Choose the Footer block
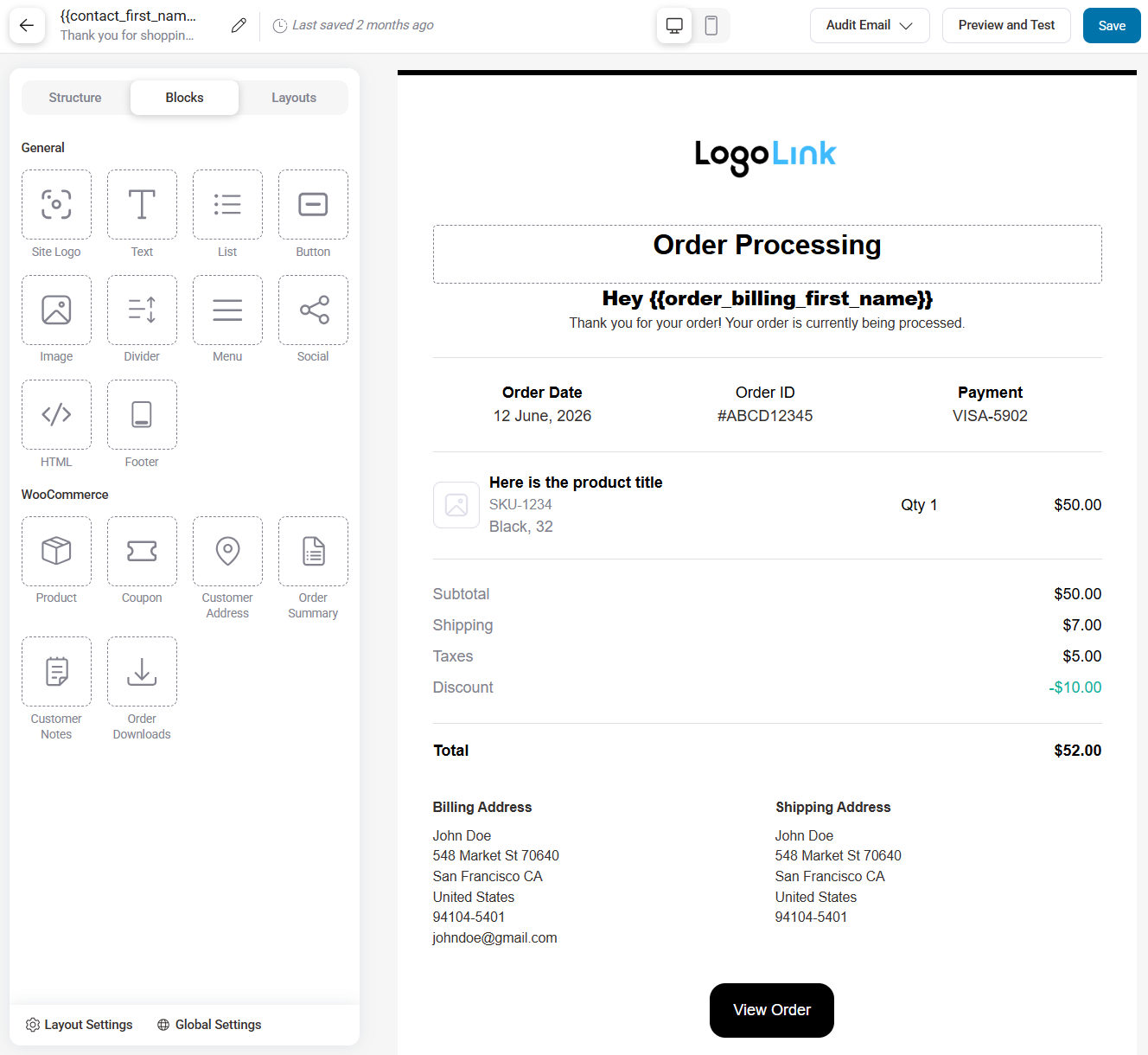The height and width of the screenshot is (1055, 1148). pos(142,415)
